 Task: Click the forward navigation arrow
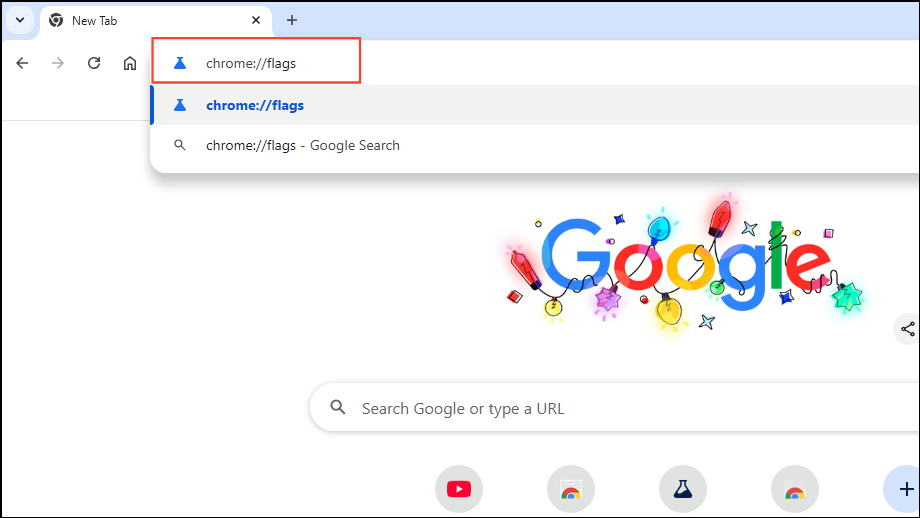pos(58,63)
